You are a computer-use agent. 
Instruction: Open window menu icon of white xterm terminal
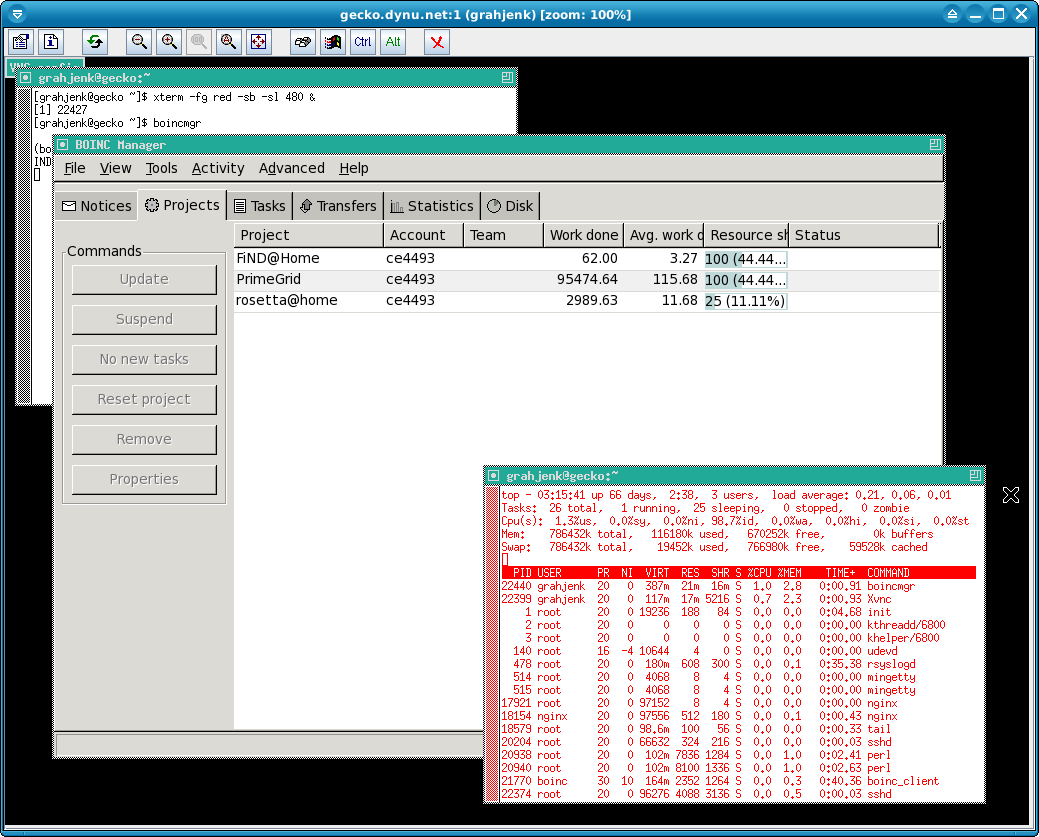coord(25,78)
